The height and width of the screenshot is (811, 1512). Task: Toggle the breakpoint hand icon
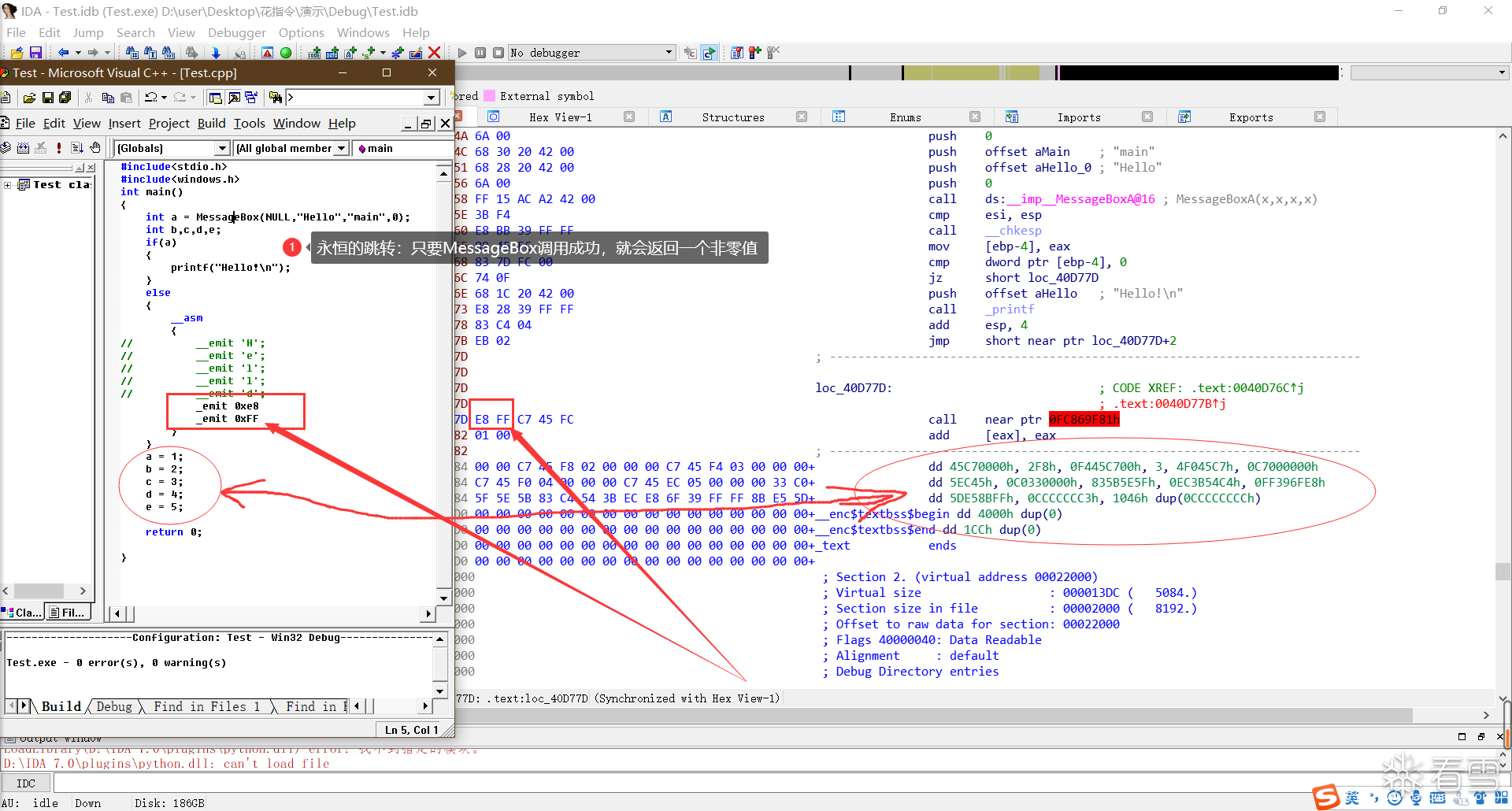(95, 148)
